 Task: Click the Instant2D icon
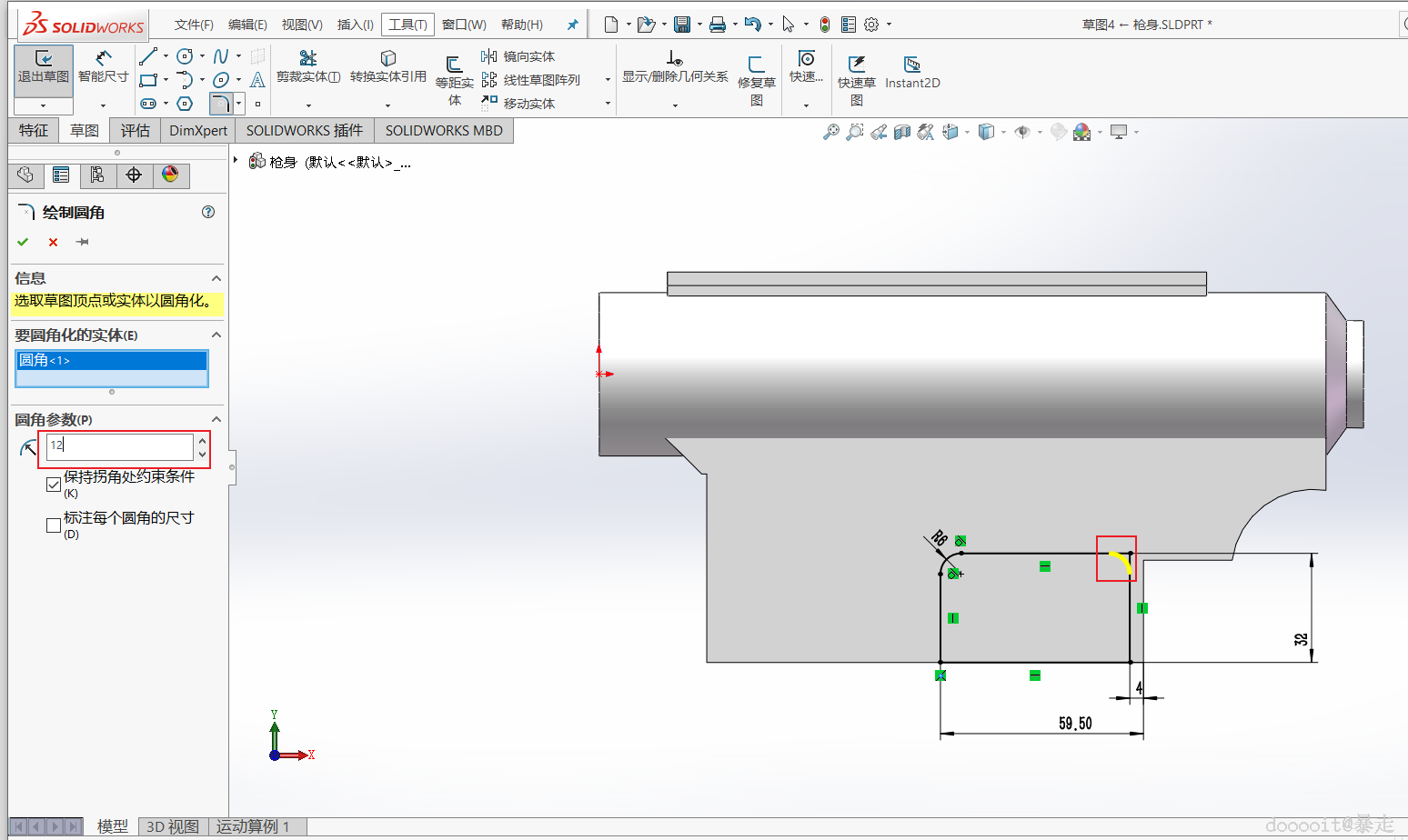tap(911, 65)
